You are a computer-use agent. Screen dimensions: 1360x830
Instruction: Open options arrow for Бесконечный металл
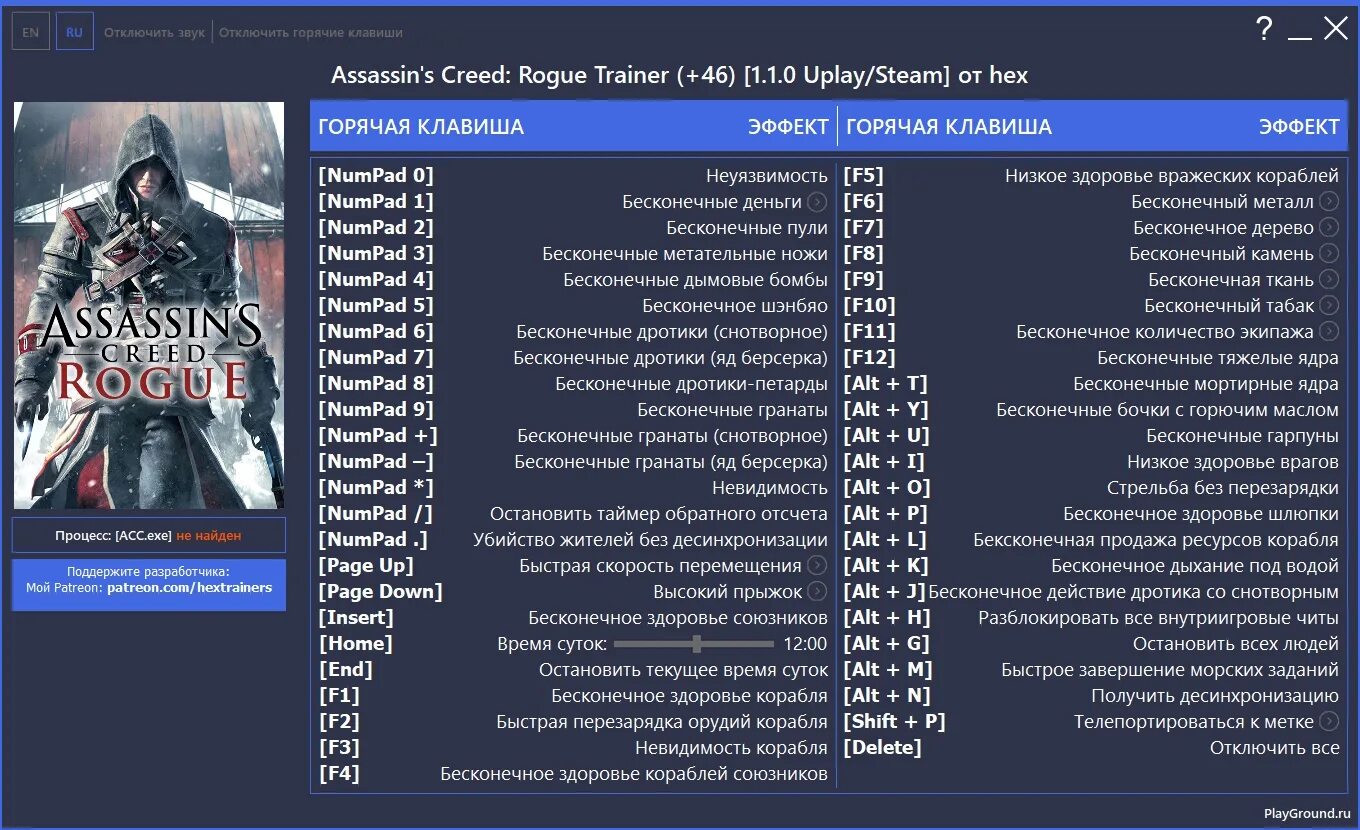1328,202
